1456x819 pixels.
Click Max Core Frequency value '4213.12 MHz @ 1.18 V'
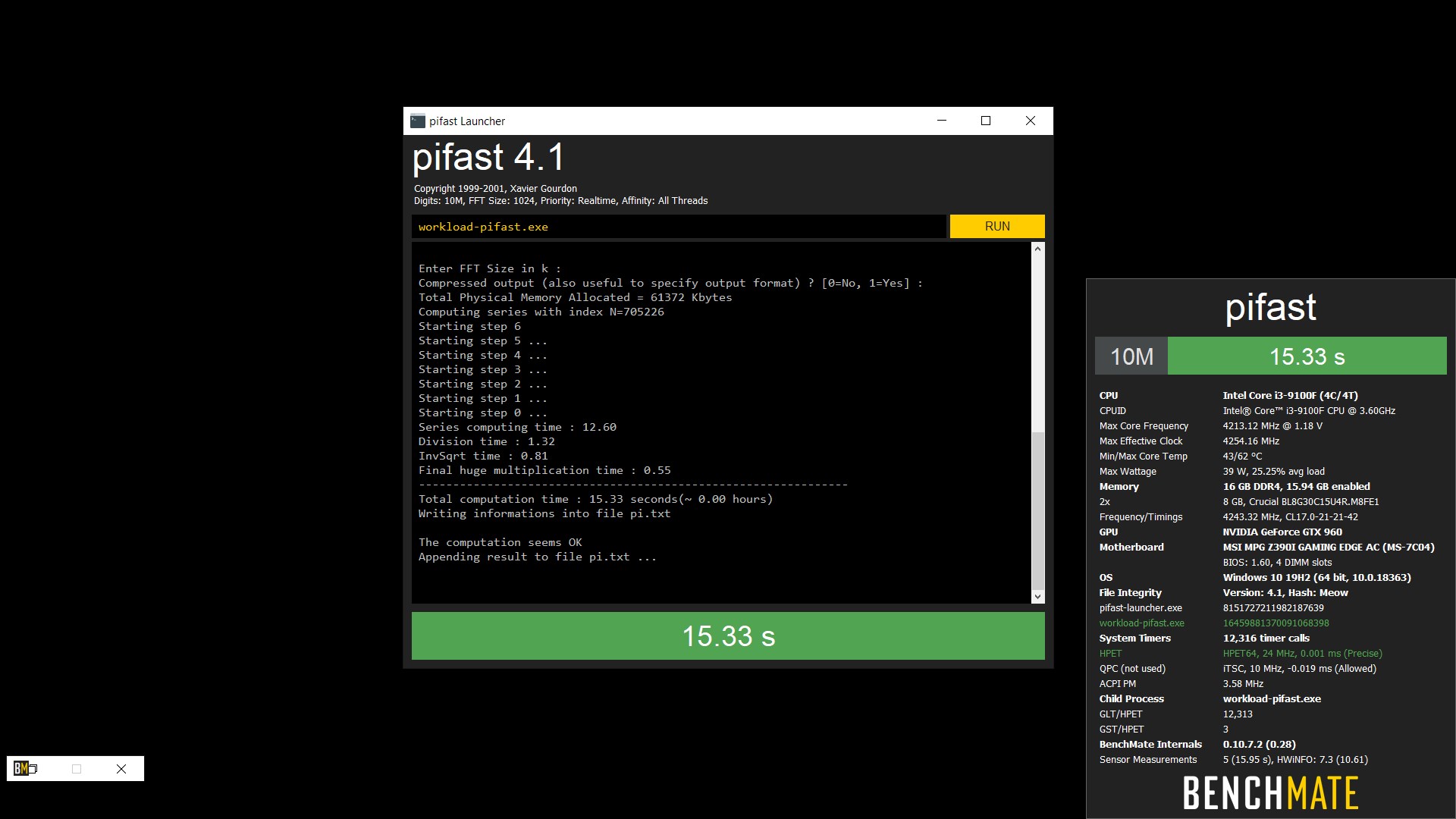[x=1272, y=426]
